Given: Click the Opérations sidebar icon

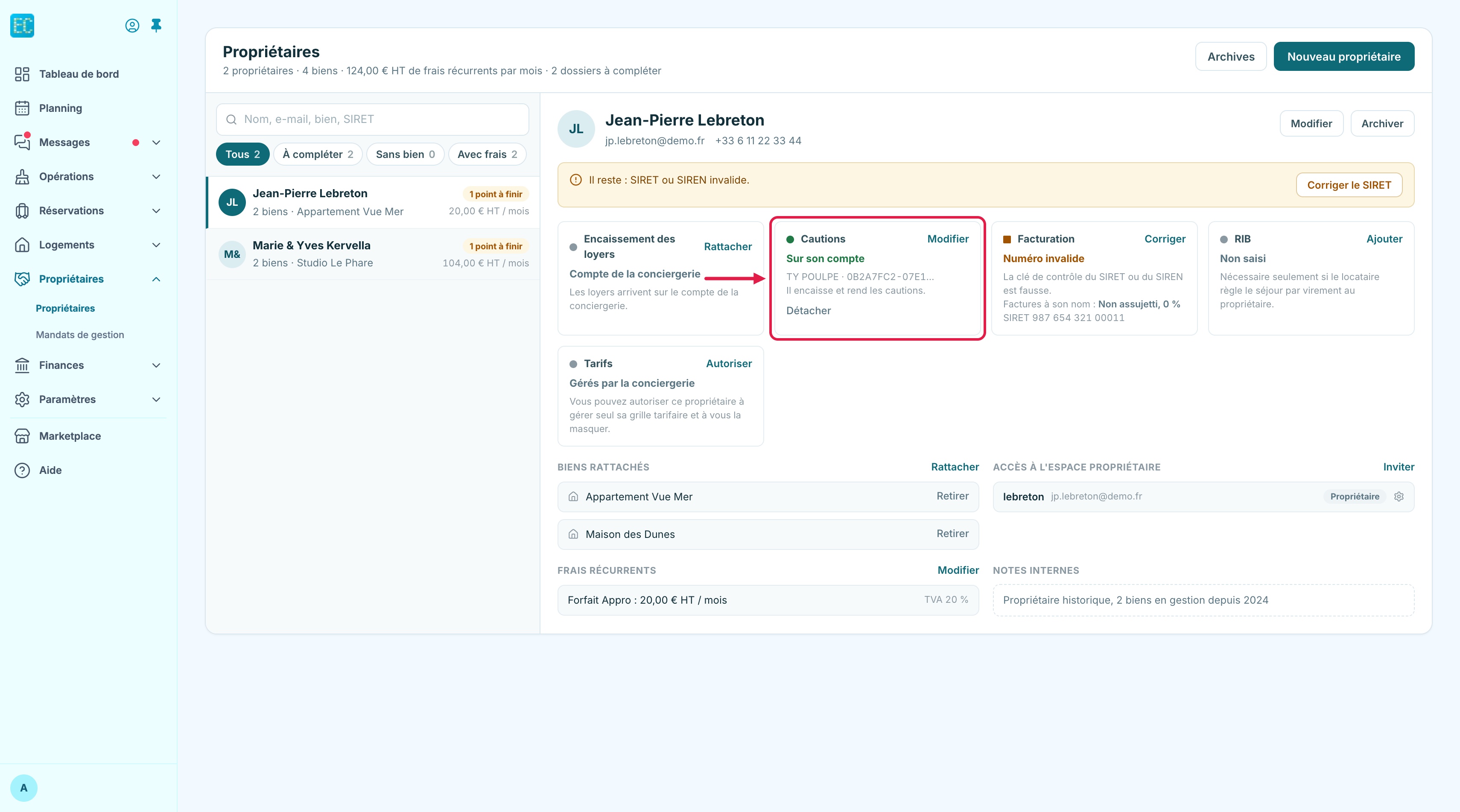Looking at the screenshot, I should pos(22,177).
